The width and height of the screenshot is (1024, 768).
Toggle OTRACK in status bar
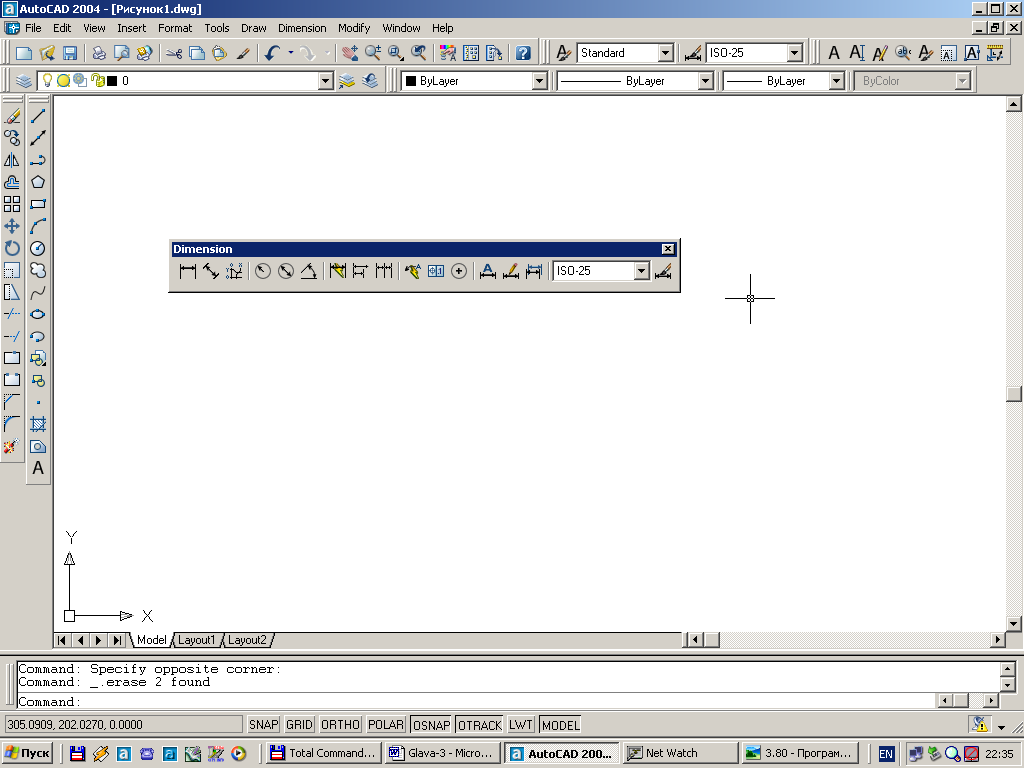(x=480, y=725)
